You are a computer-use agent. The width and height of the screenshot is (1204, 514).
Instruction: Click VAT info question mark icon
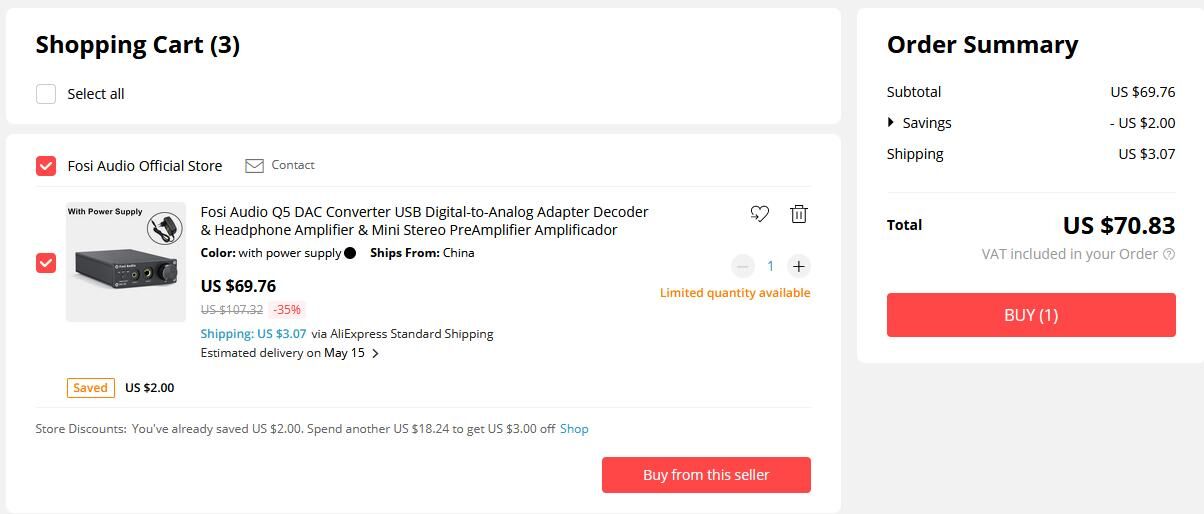(x=1169, y=254)
